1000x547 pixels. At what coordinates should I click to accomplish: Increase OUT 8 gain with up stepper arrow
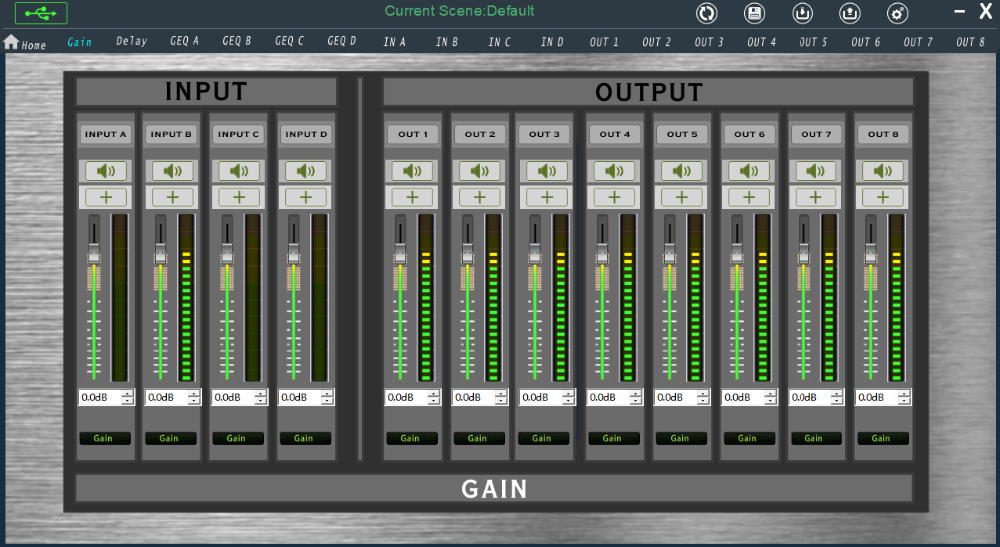[x=904, y=394]
